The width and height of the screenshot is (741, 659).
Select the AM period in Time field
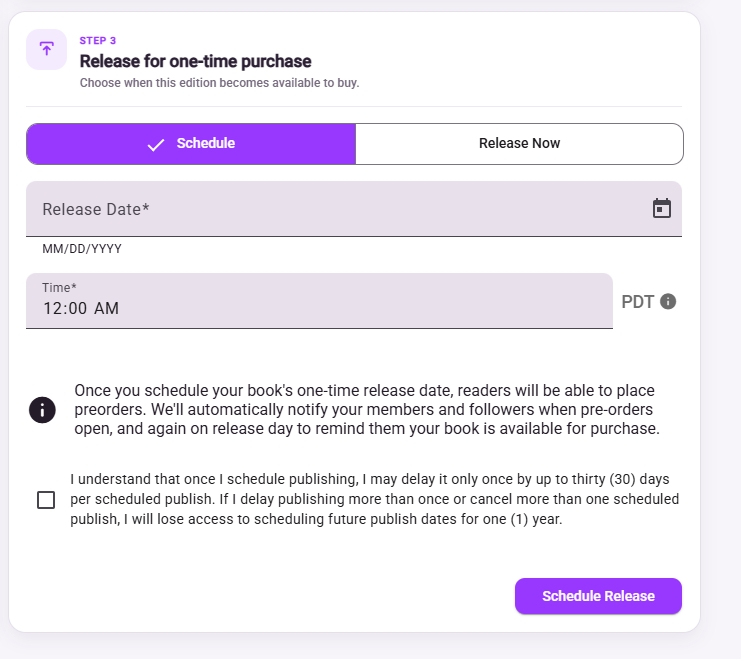(106, 308)
